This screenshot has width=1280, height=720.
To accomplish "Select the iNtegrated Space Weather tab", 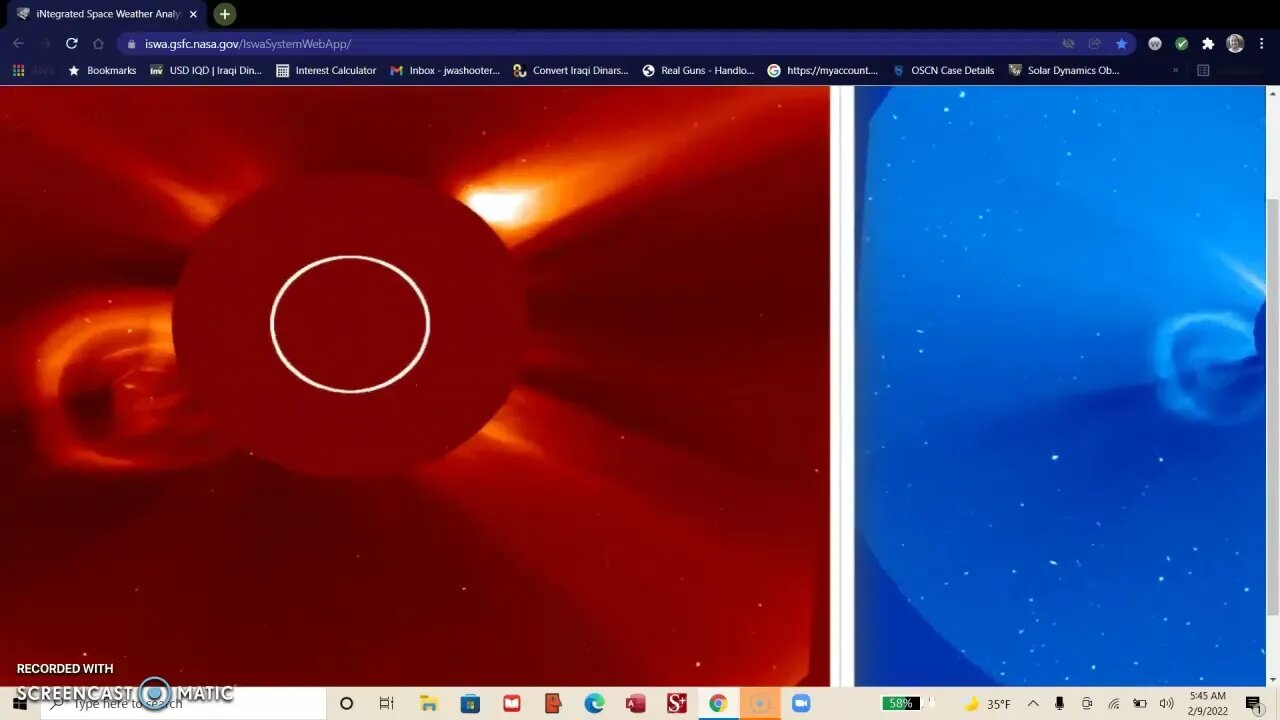I will pyautogui.click(x=105, y=14).
